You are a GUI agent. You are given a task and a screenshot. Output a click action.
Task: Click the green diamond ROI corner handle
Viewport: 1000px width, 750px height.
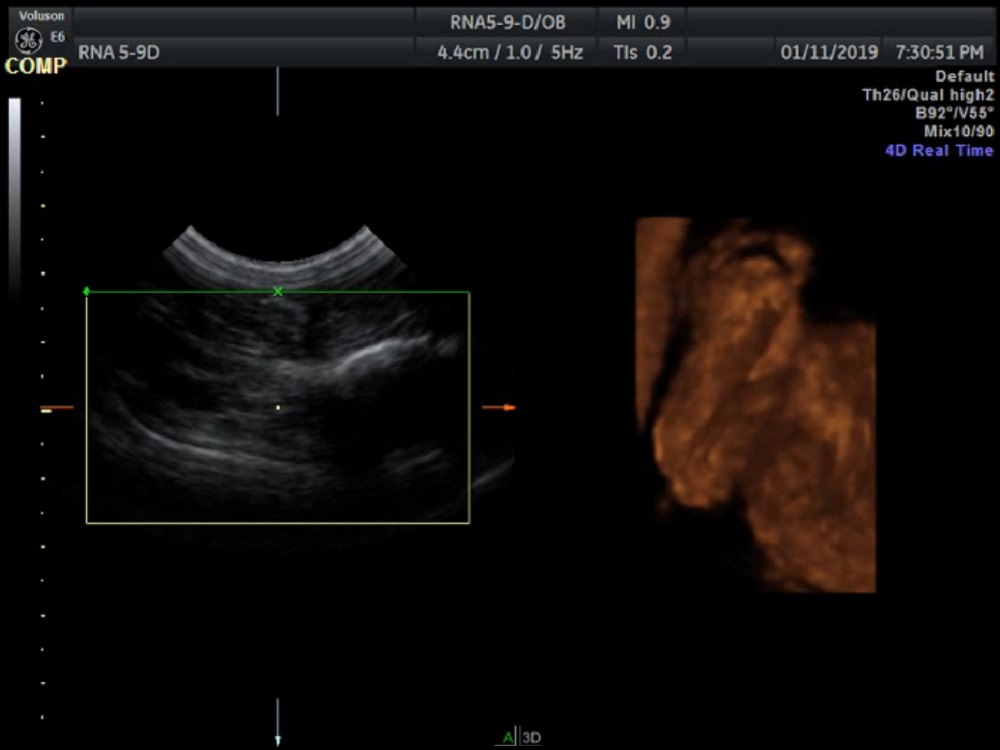point(87,291)
